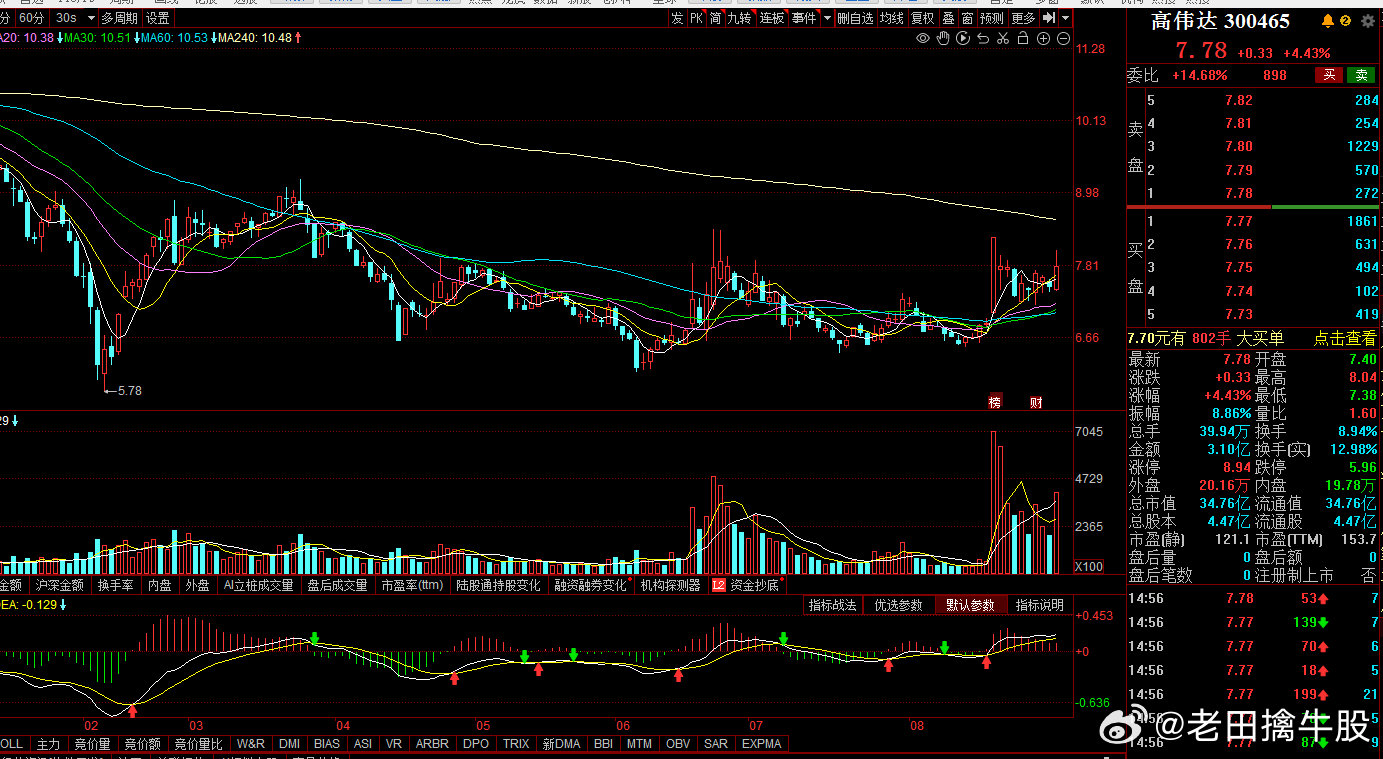This screenshot has height=759, width=1383.
Task: Open the quote panel settings gear
Action: tap(1368, 21)
